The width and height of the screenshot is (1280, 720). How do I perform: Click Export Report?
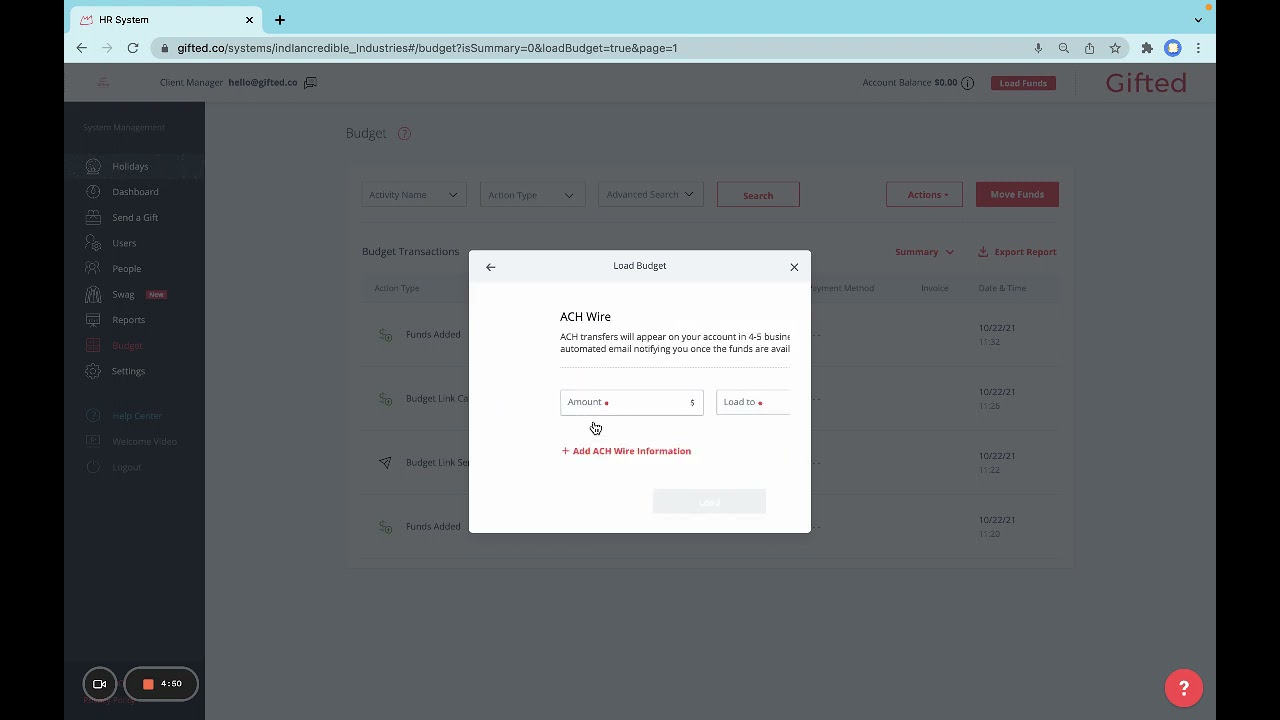pyautogui.click(x=1017, y=252)
